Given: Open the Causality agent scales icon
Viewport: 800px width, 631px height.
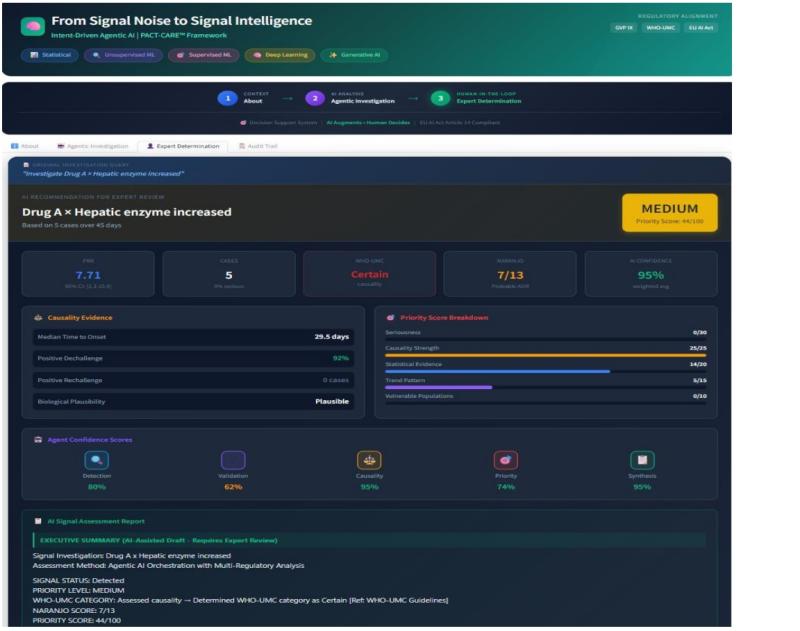Looking at the screenshot, I should tap(369, 460).
